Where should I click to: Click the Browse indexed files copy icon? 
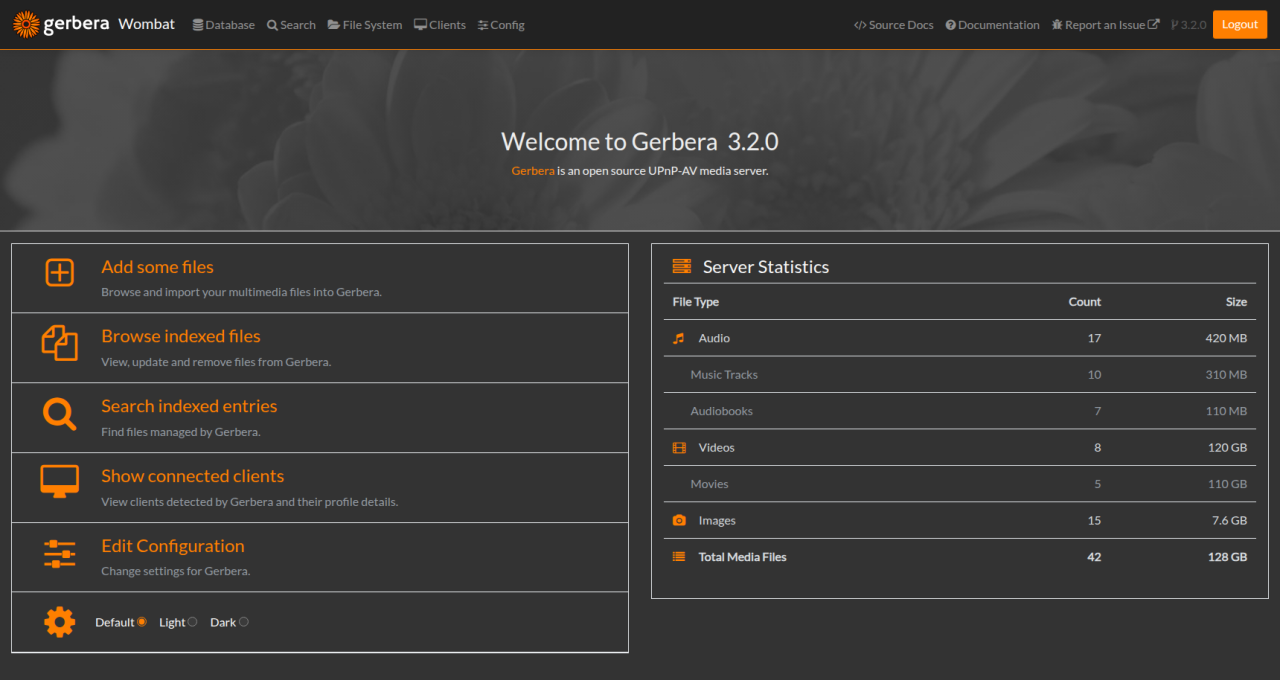pyautogui.click(x=60, y=342)
